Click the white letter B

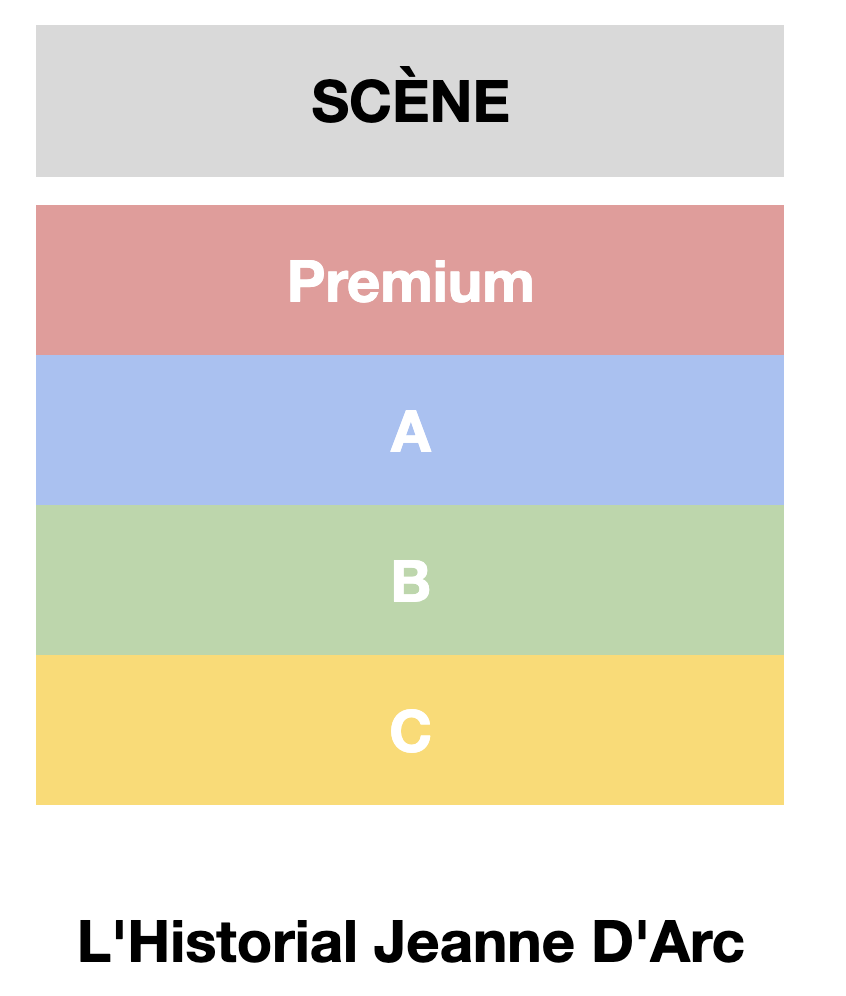tap(411, 581)
